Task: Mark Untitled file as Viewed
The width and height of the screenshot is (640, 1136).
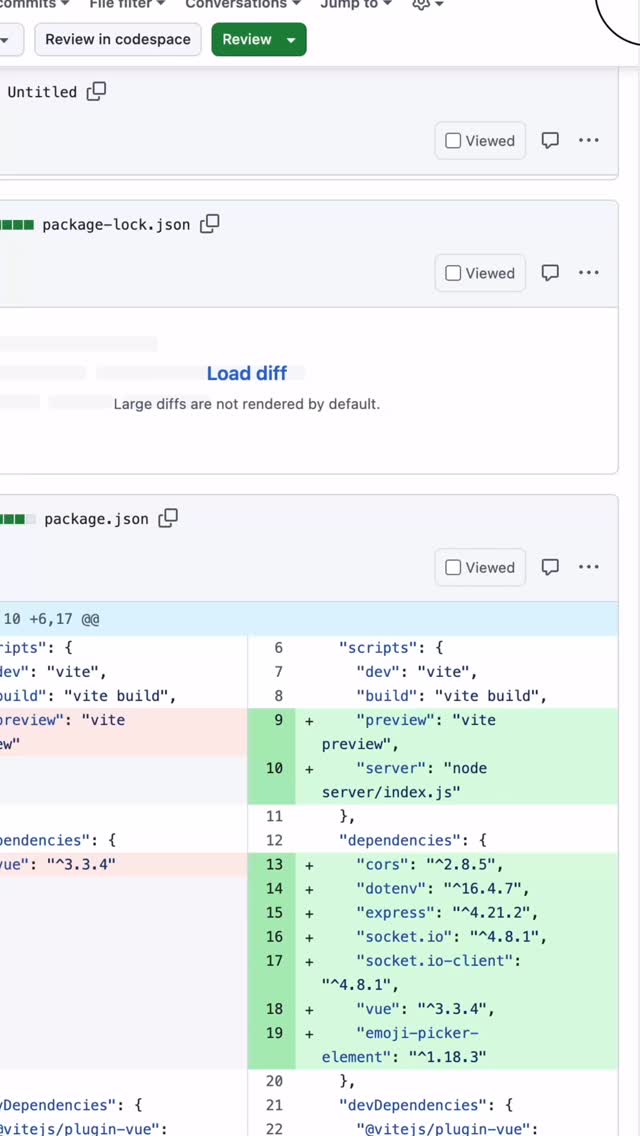Action: pyautogui.click(x=454, y=141)
